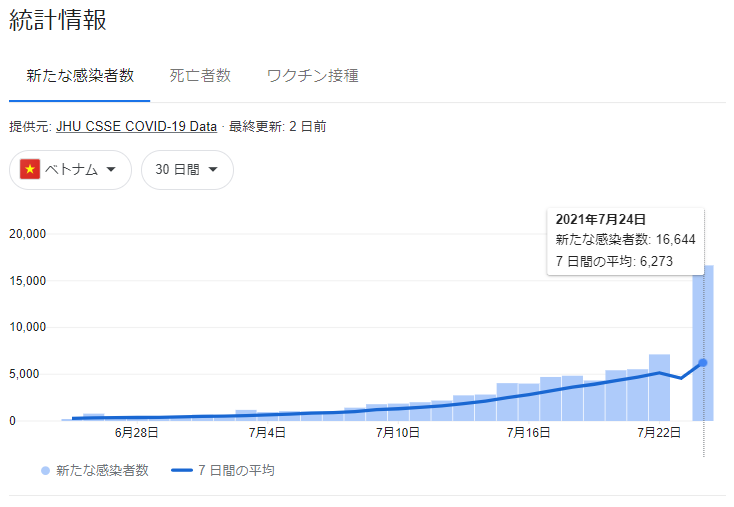Viewport: 734px width, 507px height.
Task: Click the 7 日間の平均 legend line
Action: 182,470
